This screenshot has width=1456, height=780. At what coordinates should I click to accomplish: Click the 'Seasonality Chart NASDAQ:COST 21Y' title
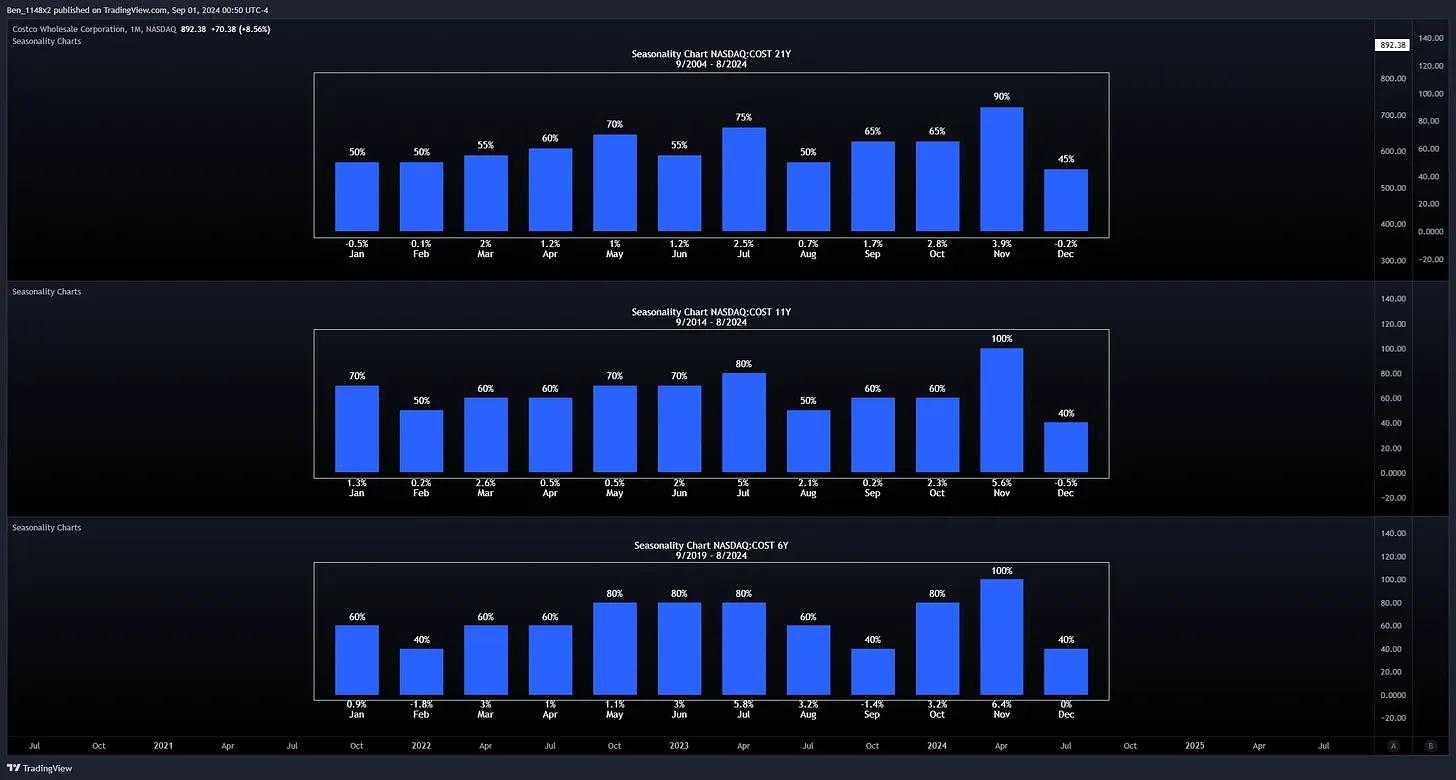711,54
